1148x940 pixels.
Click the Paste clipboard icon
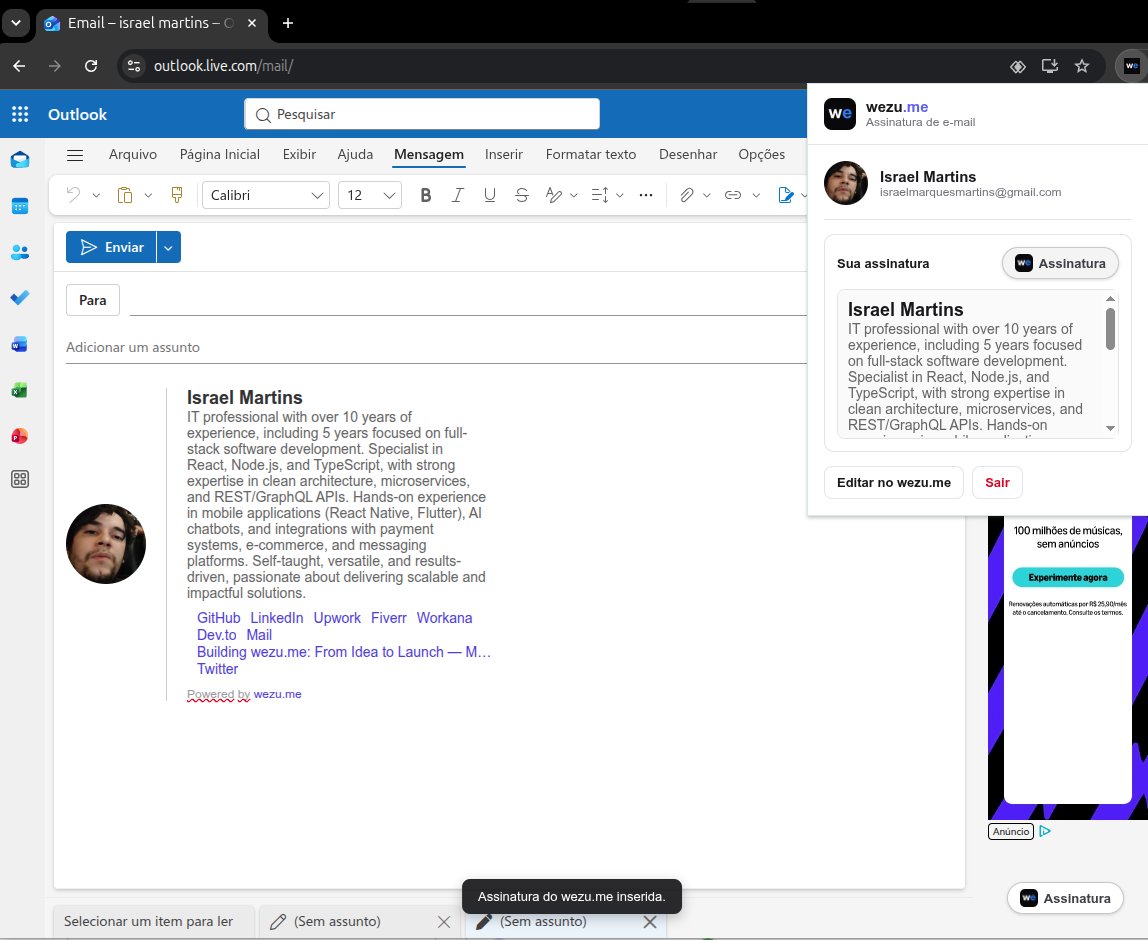[x=125, y=195]
